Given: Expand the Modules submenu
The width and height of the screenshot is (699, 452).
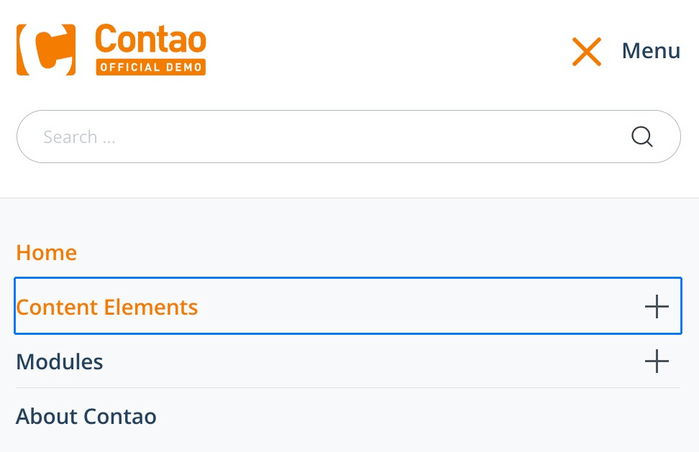Looking at the screenshot, I should click(656, 361).
